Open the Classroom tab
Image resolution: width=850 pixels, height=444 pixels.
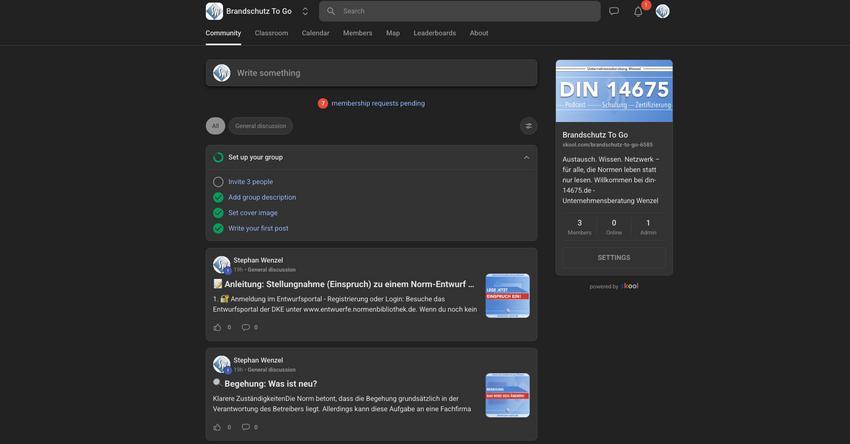pos(272,33)
